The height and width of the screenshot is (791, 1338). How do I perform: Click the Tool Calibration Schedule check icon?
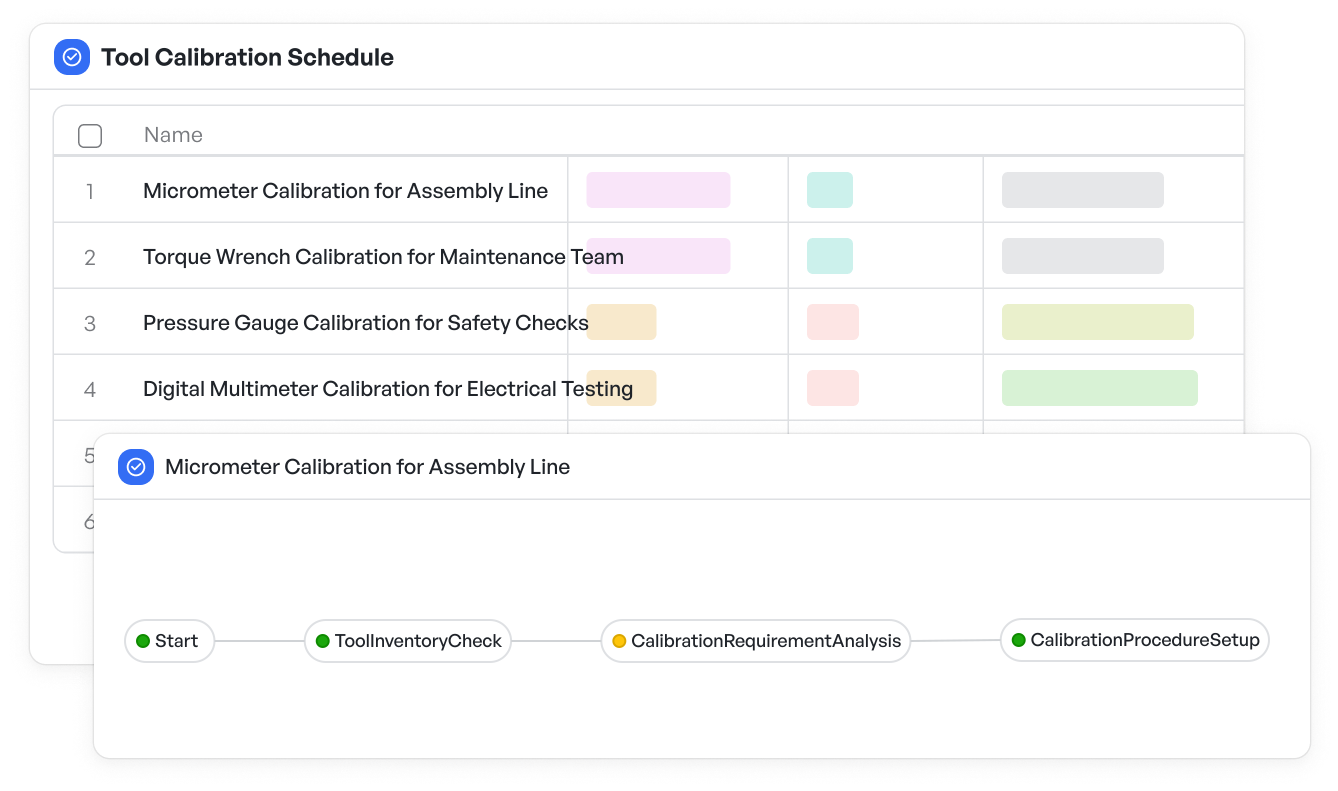tap(72, 57)
